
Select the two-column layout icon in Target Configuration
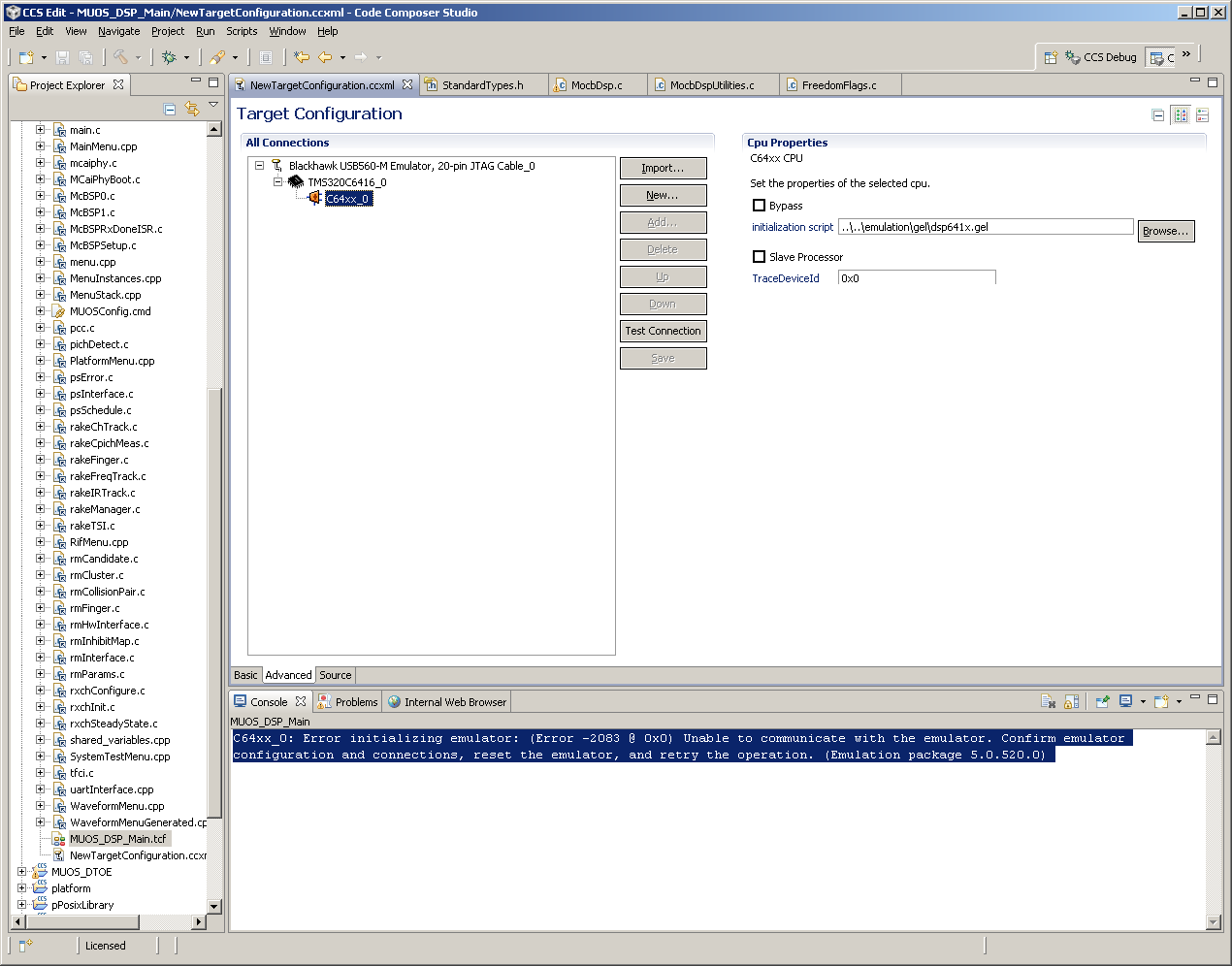(1181, 114)
